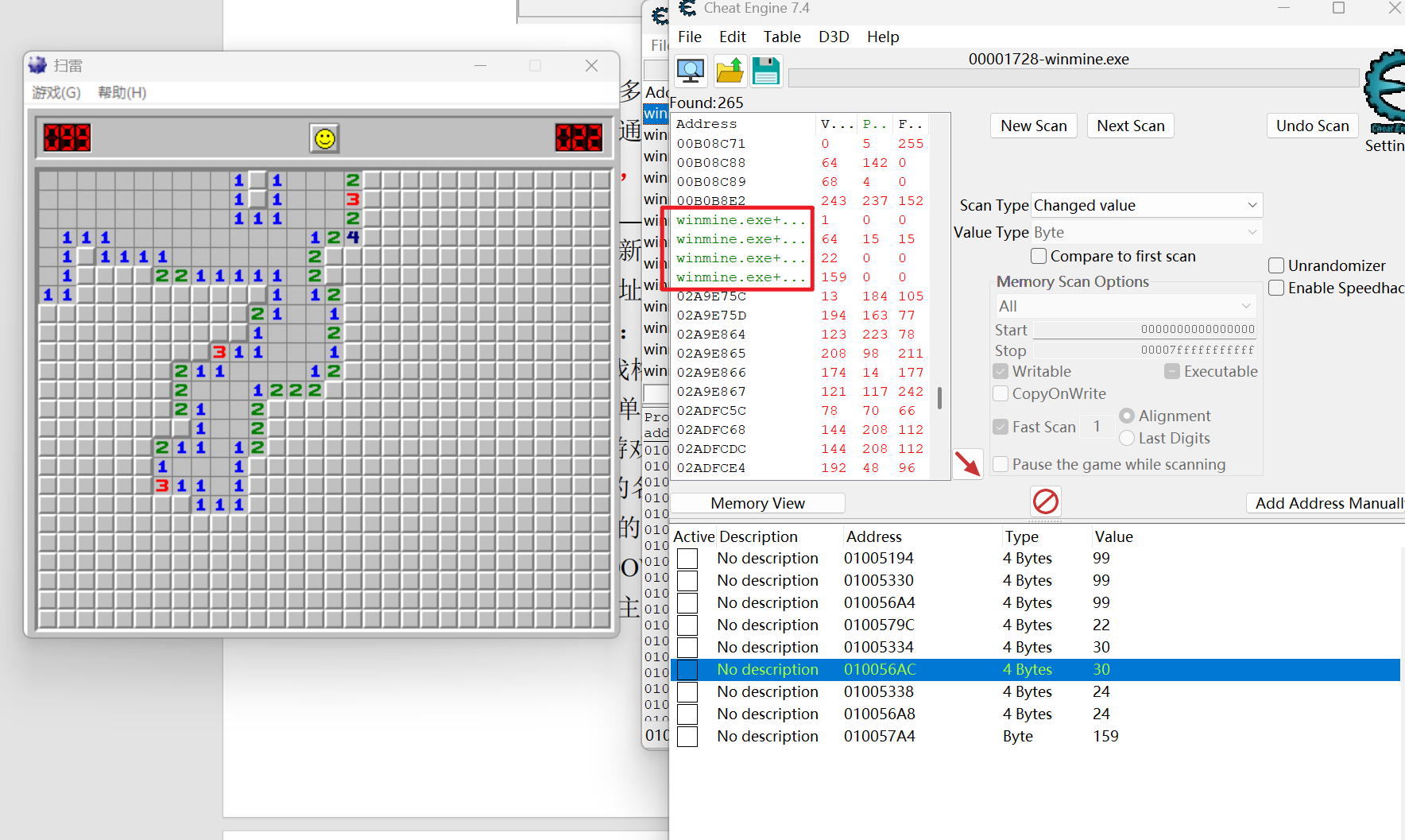Activate the entry for address 01005194
1405x840 pixels.
[x=687, y=559]
